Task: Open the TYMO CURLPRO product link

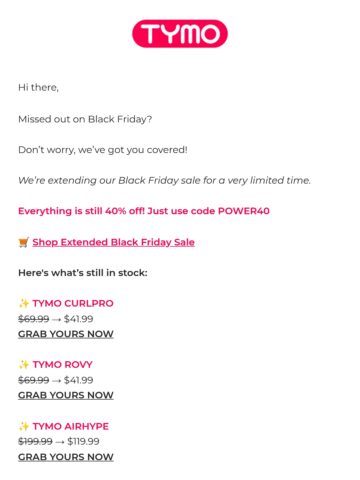Action: pyautogui.click(x=73, y=303)
